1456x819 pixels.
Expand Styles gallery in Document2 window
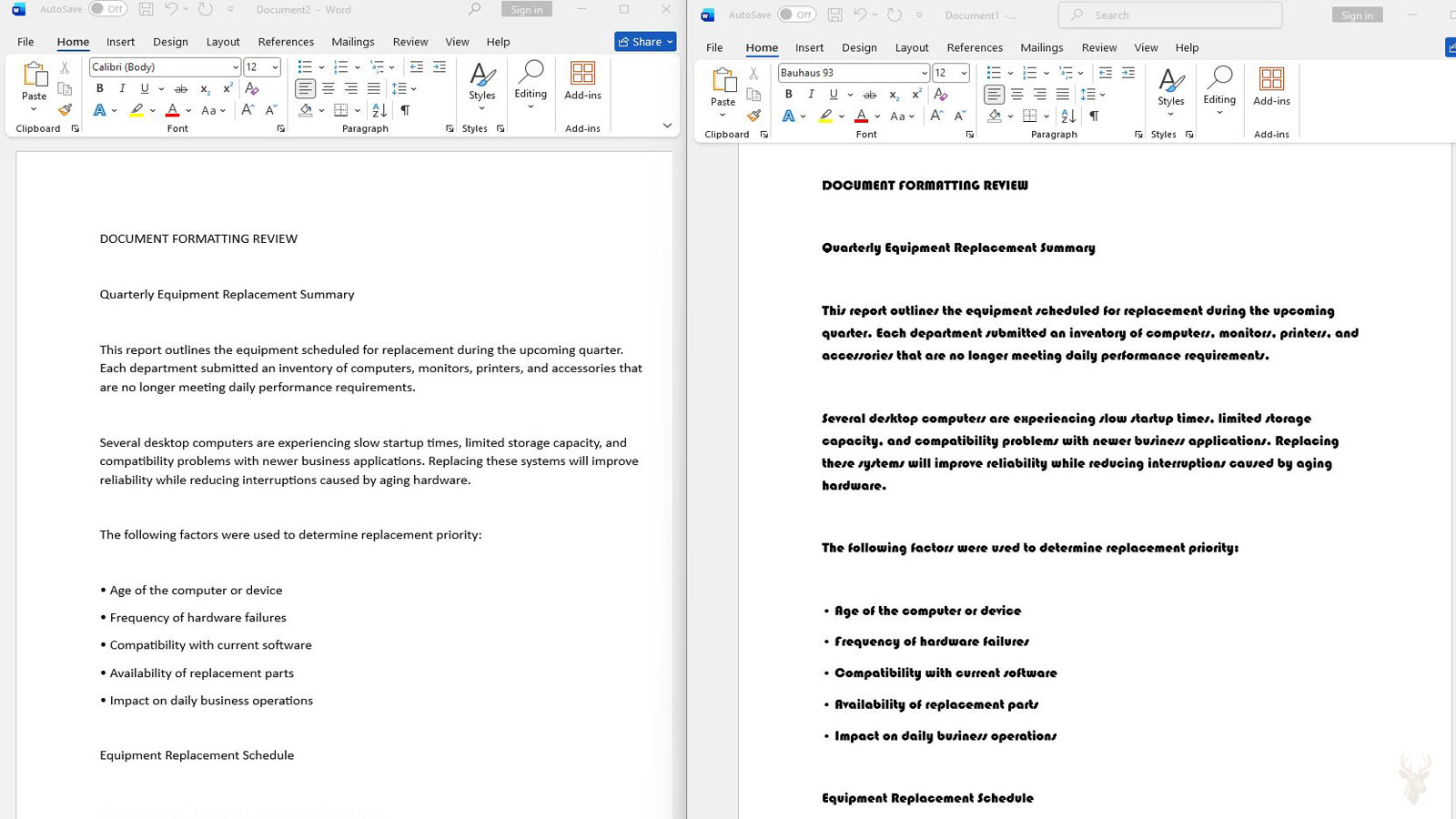[x=481, y=86]
